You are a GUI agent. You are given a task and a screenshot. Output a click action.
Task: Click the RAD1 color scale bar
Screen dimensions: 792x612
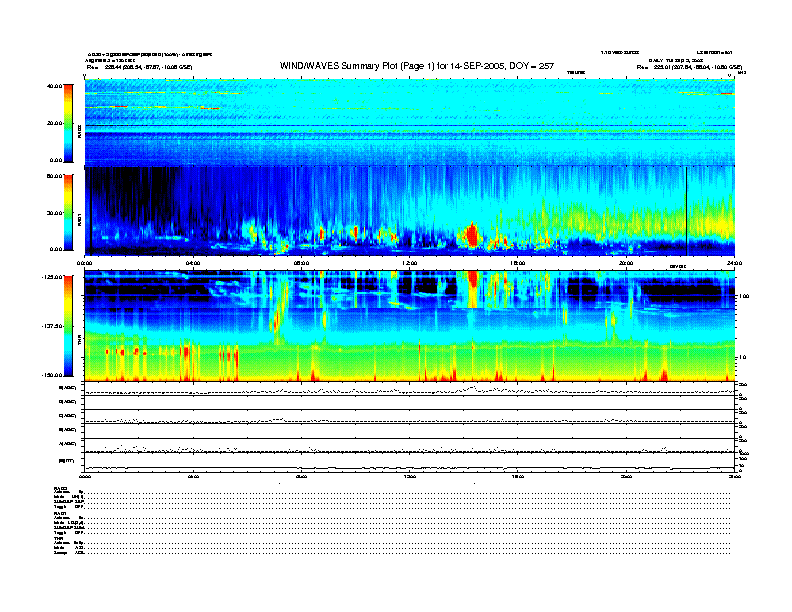click(68, 213)
